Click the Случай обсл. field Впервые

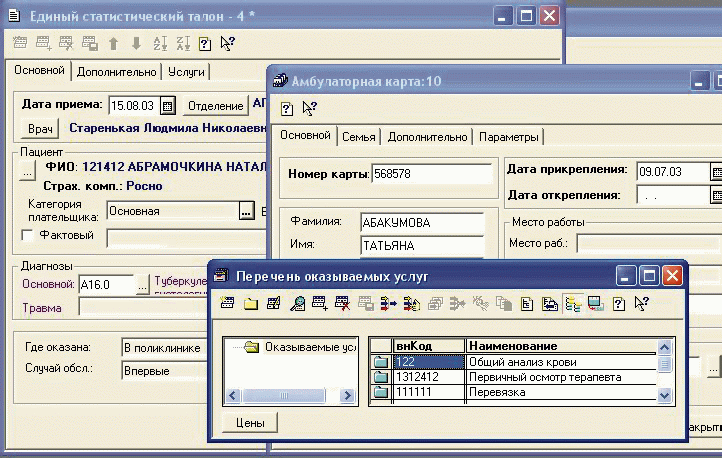click(x=164, y=371)
